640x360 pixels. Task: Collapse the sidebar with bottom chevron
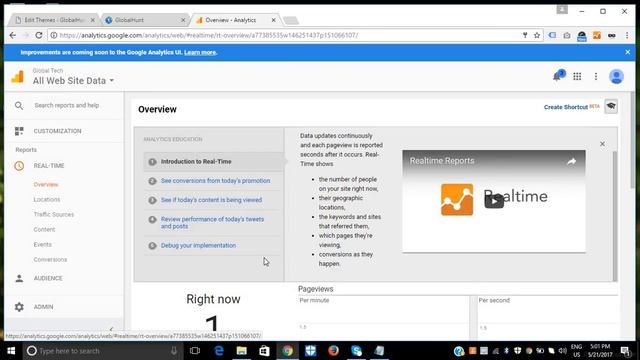pos(111,329)
